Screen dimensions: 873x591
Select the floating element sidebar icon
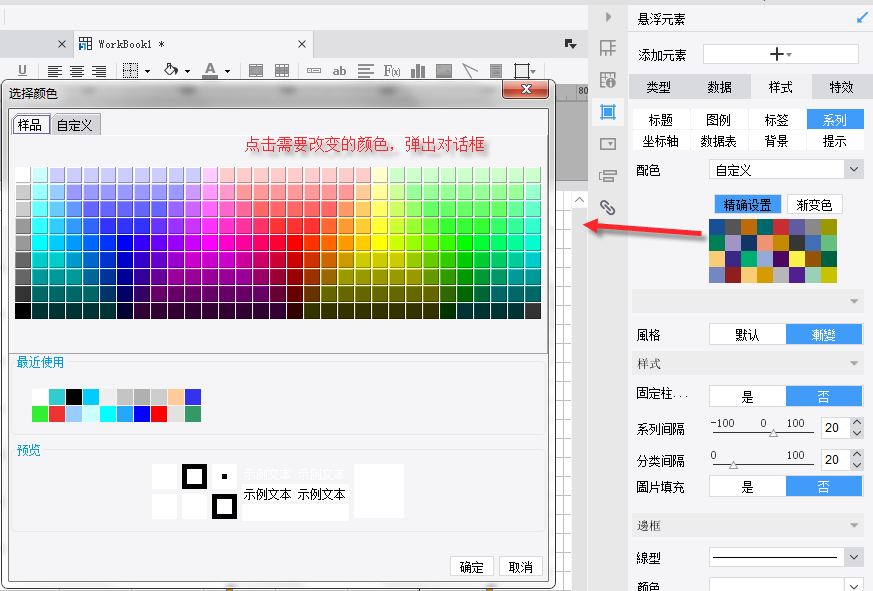[x=607, y=111]
